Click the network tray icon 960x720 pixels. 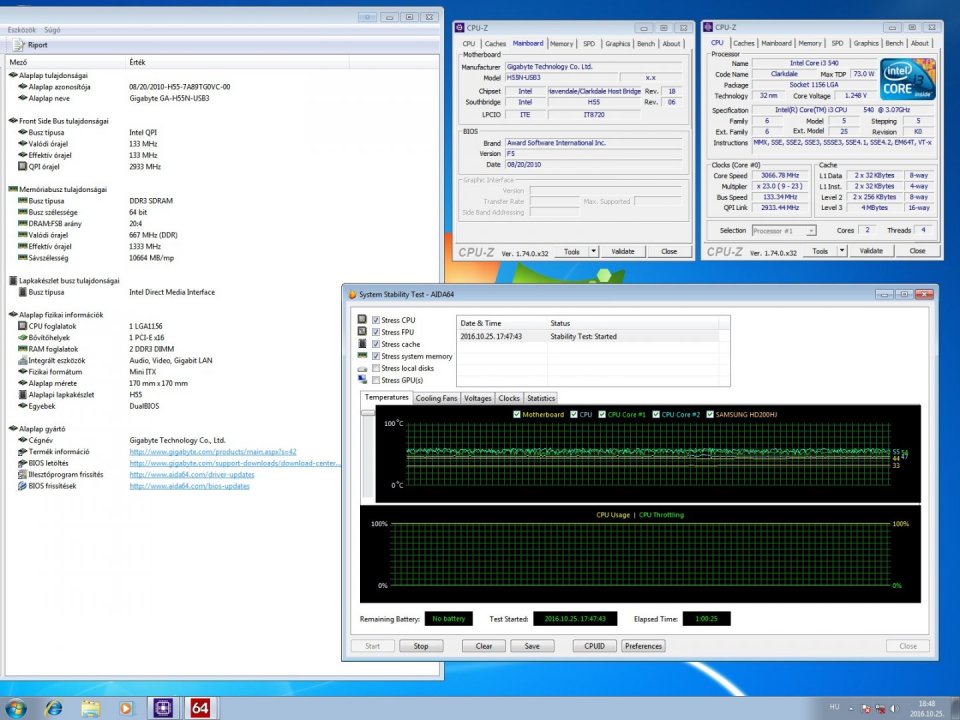click(x=880, y=709)
